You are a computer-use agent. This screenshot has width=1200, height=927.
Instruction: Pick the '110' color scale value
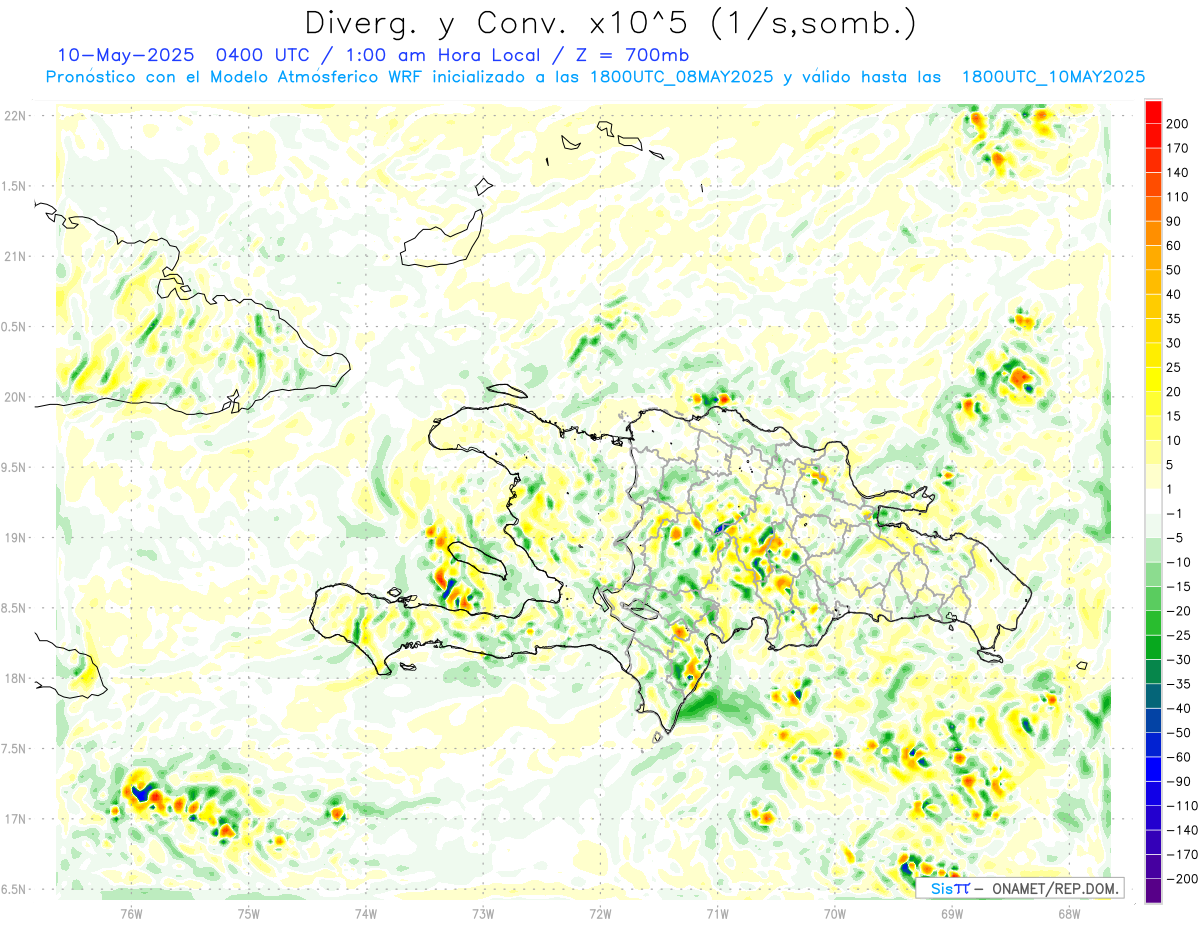[x=1177, y=197]
